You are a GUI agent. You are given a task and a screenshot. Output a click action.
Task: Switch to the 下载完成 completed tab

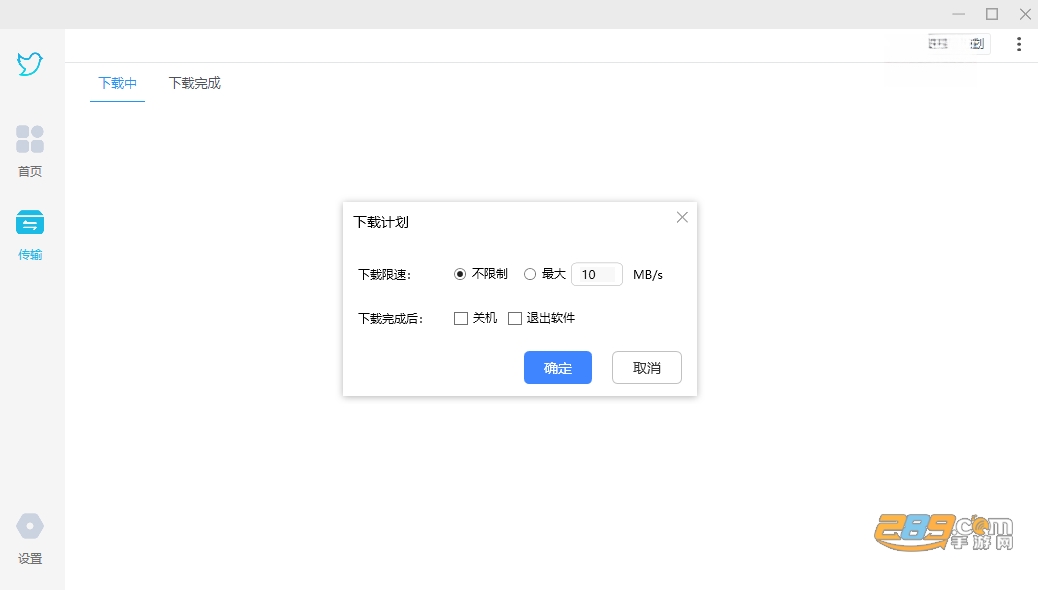coord(195,83)
